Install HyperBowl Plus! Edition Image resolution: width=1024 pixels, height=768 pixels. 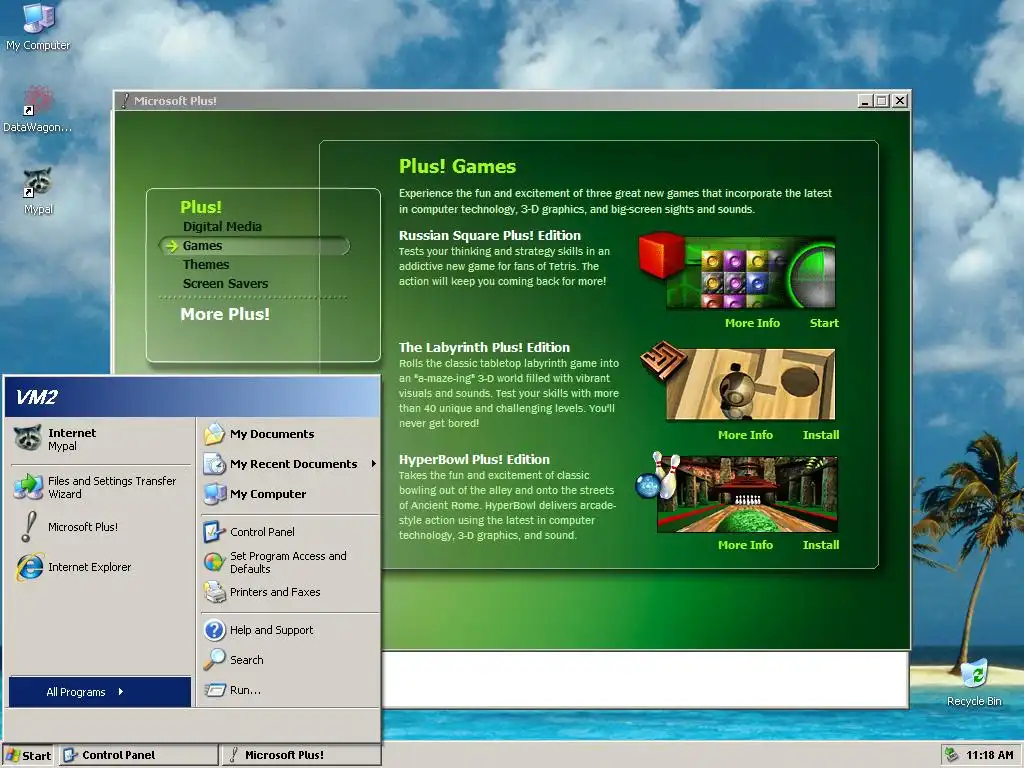(x=821, y=545)
